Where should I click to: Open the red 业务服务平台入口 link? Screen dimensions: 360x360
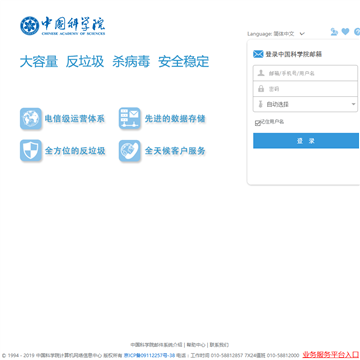click(x=331, y=354)
